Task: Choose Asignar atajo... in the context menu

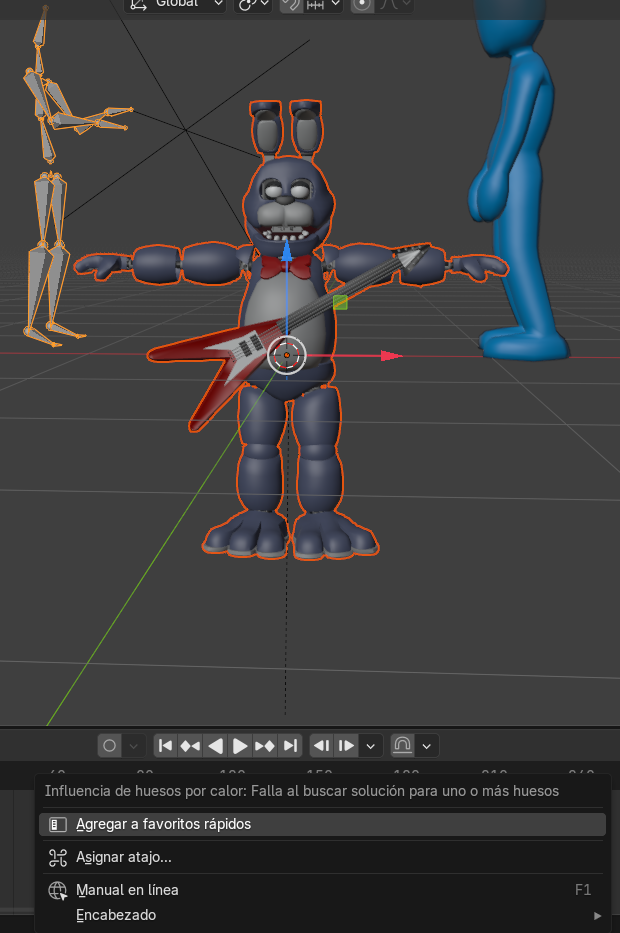Action: [322, 857]
